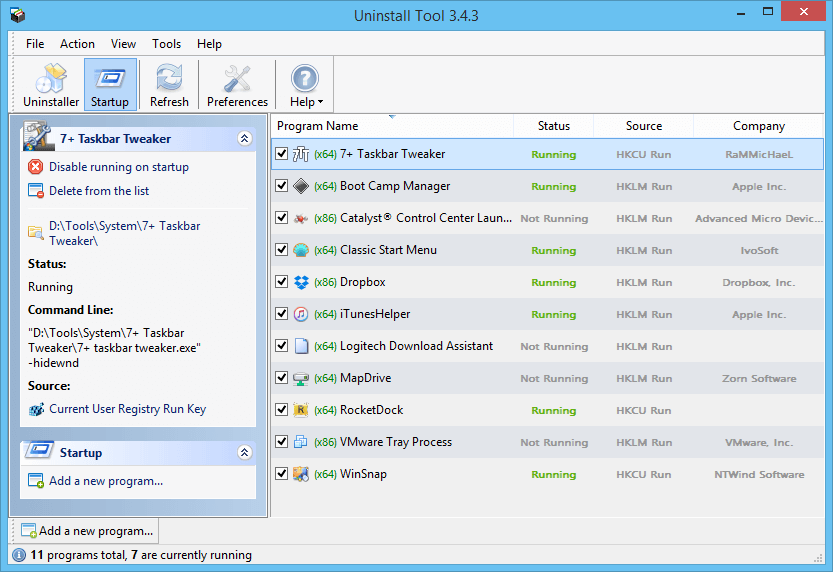Viewport: 833px width, 572px height.
Task: Click the Classic Start Menu shell icon
Action: 301,250
